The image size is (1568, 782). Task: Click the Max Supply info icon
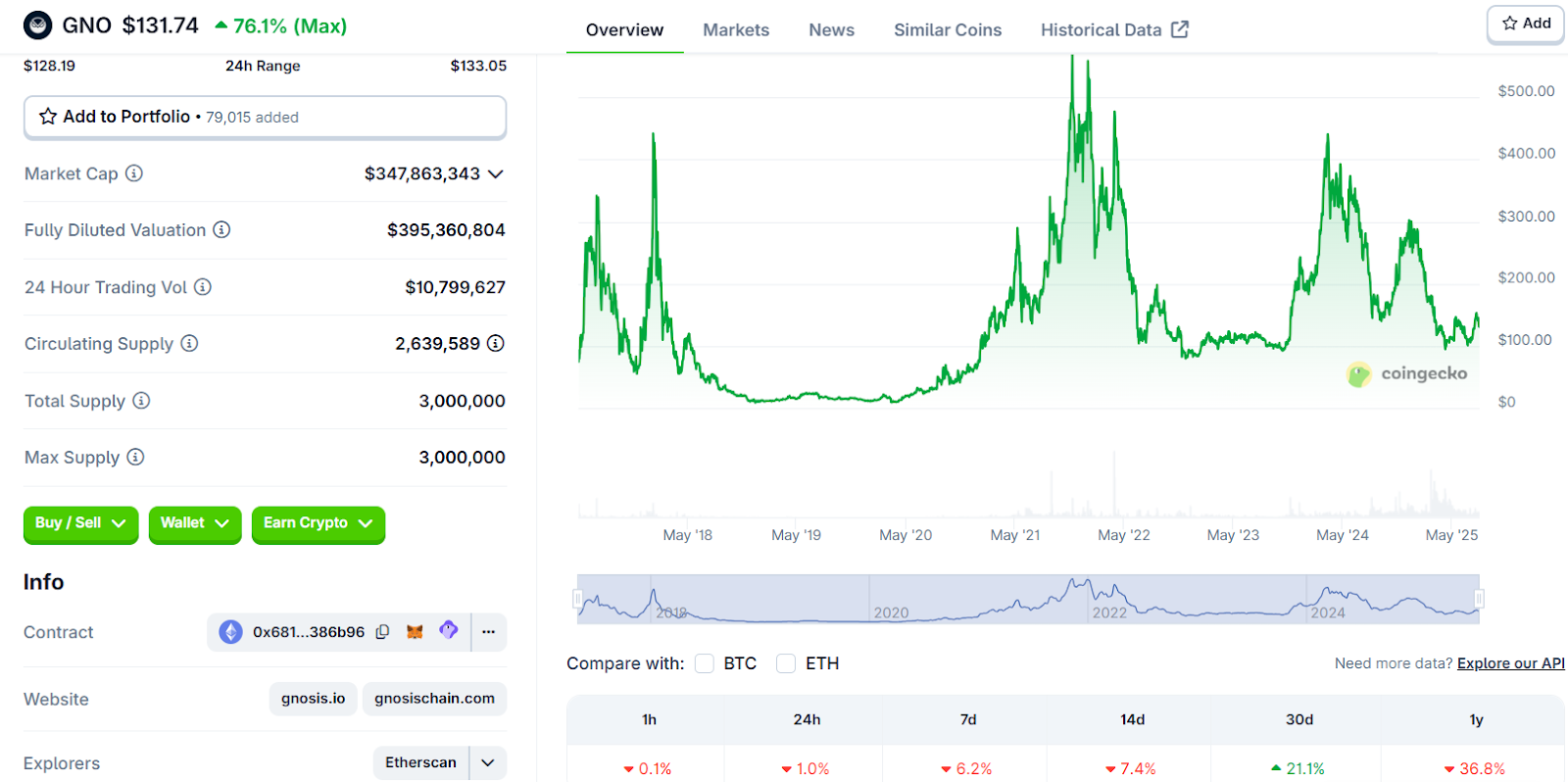pyautogui.click(x=136, y=457)
